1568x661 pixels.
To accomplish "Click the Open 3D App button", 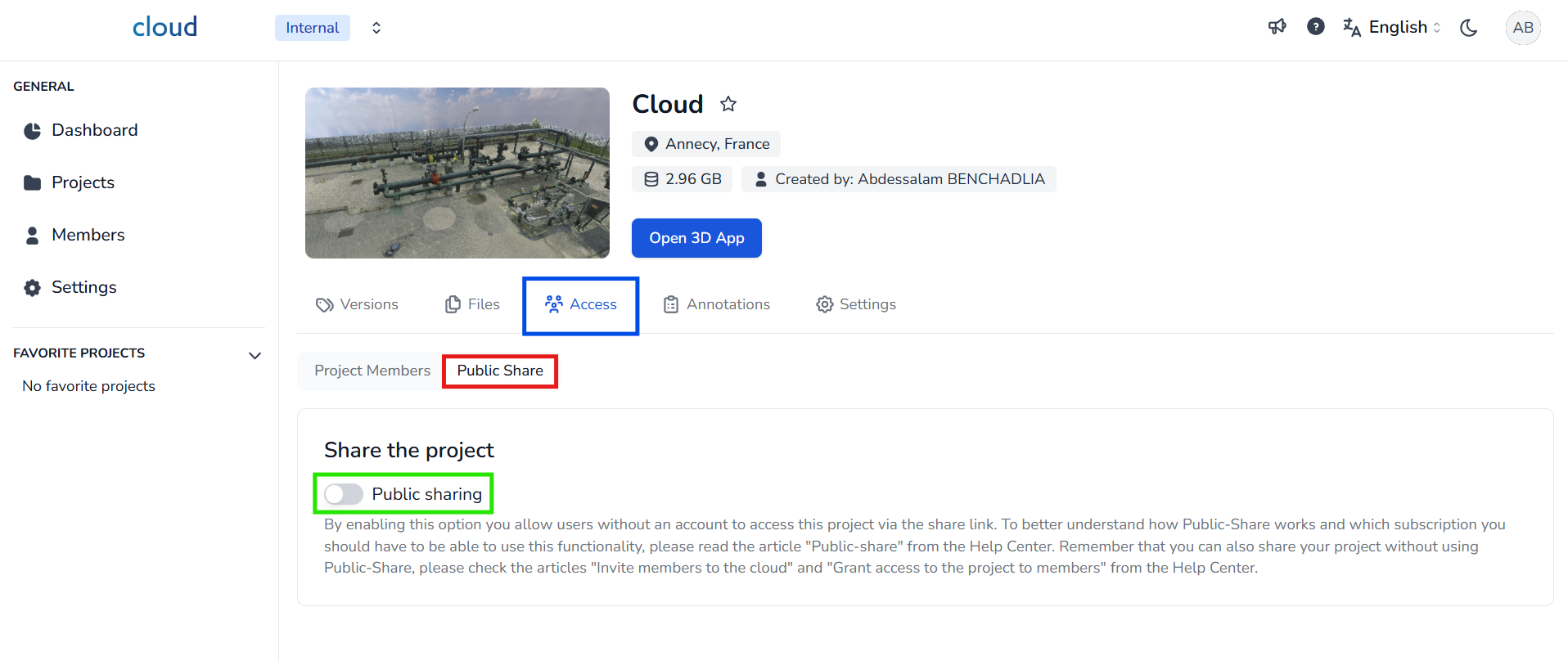I will 696,238.
